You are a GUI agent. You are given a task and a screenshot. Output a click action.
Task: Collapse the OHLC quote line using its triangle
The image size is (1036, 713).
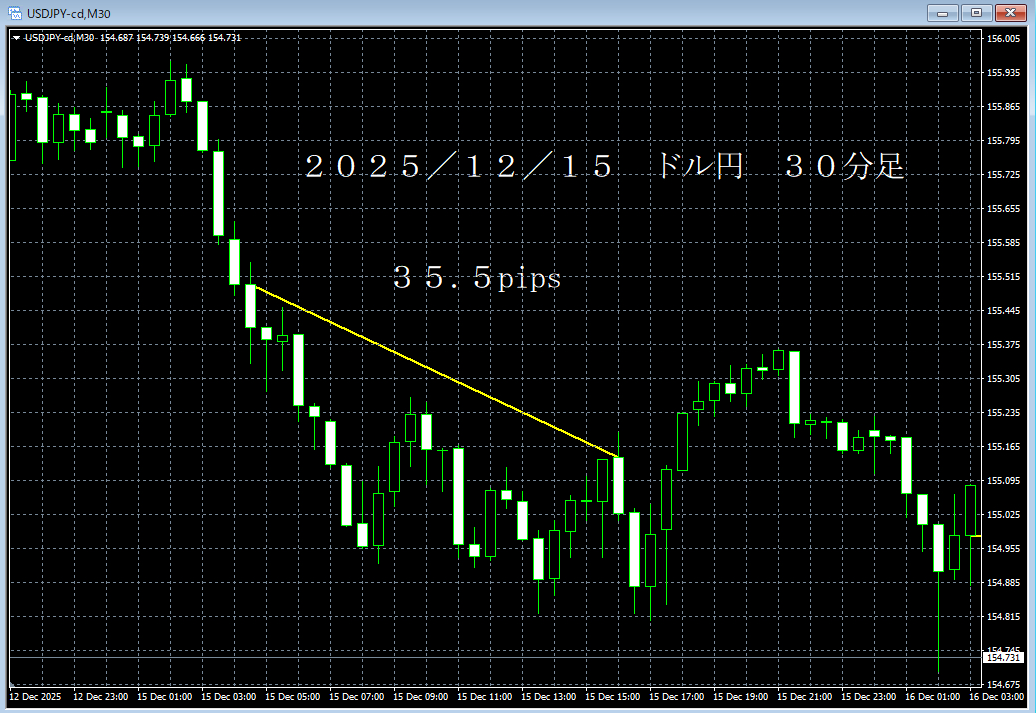pos(17,36)
